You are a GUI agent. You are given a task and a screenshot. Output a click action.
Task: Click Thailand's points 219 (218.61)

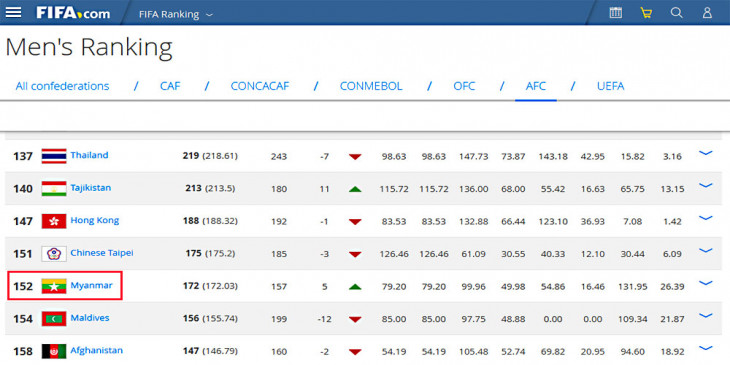210,156
